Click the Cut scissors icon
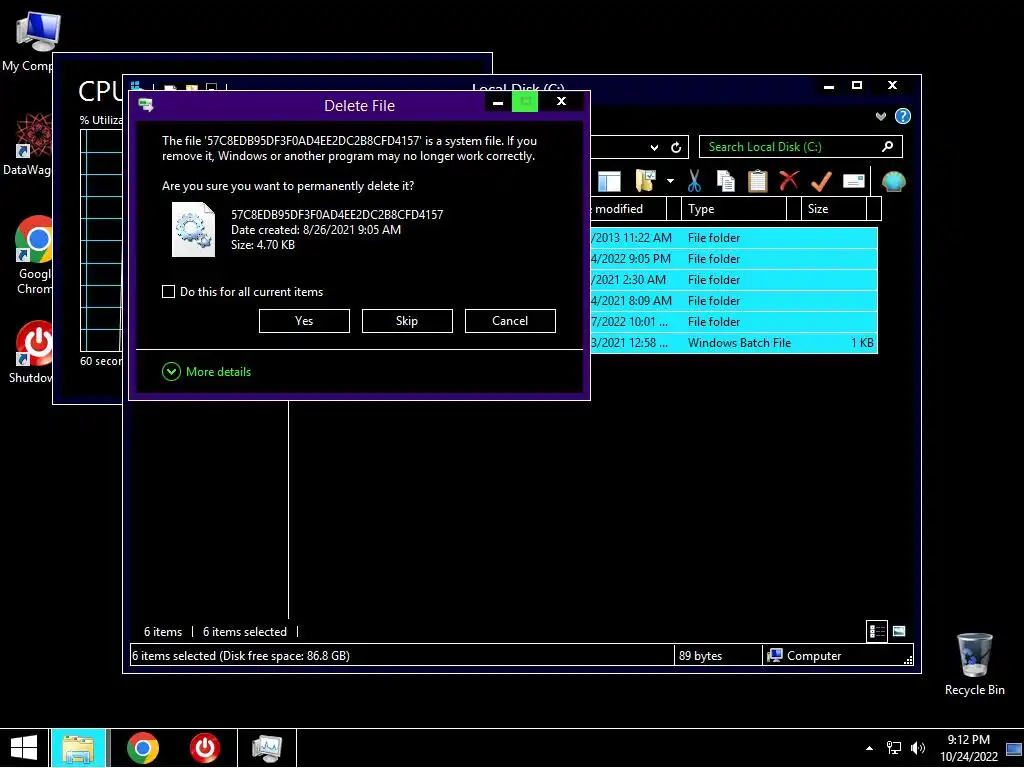 pyautogui.click(x=694, y=181)
